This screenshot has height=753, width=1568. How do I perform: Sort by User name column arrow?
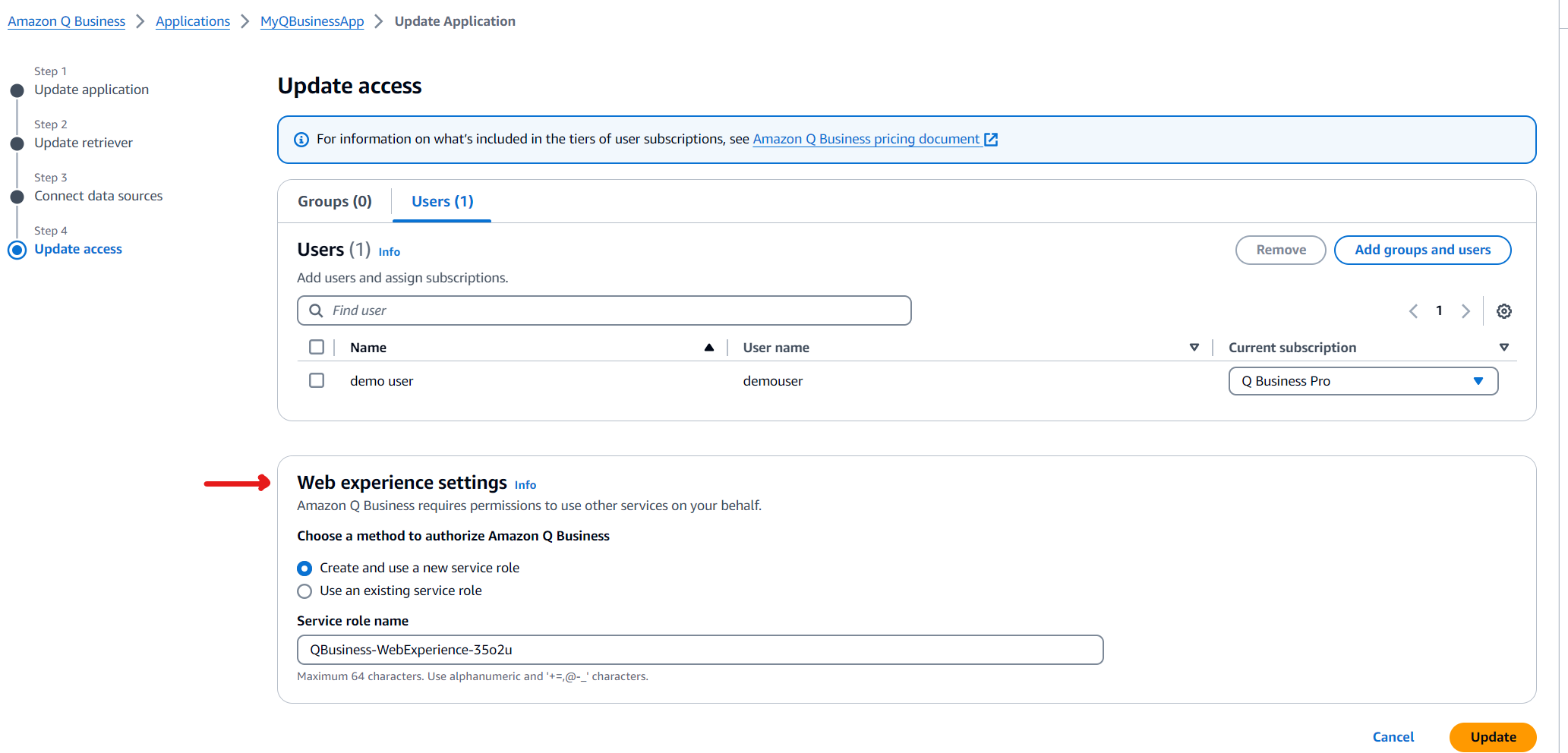pos(1194,348)
